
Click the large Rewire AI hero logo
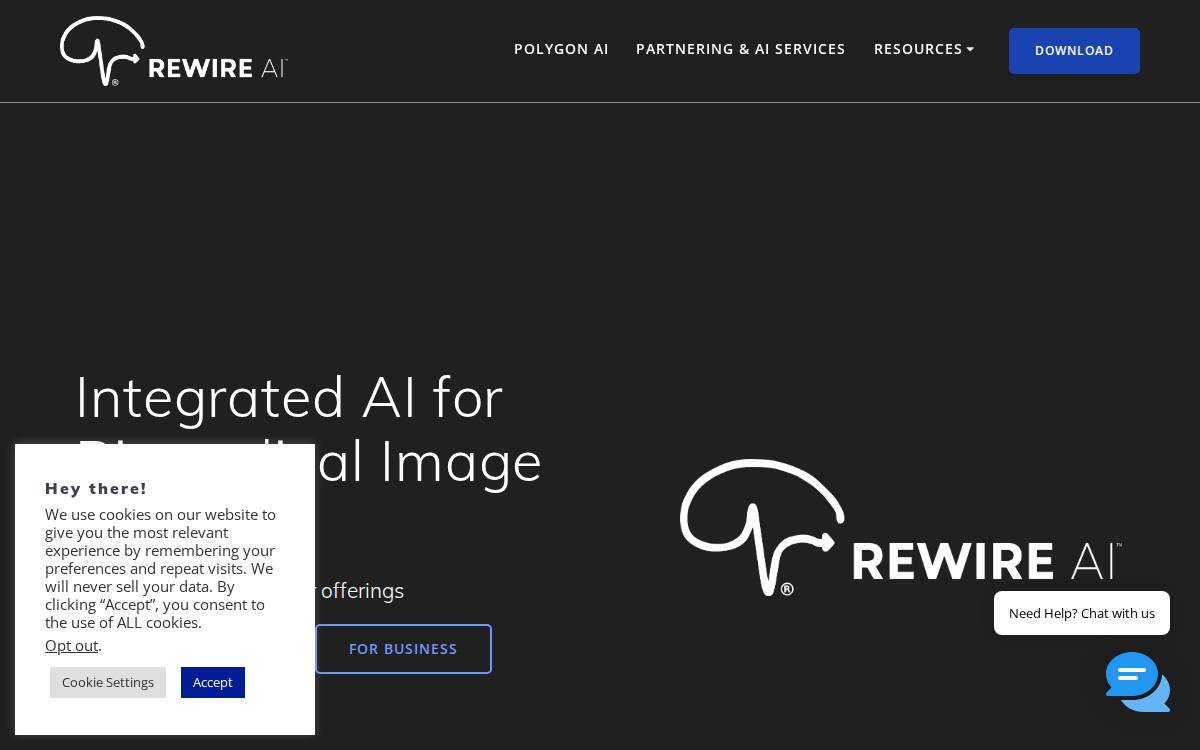click(901, 528)
